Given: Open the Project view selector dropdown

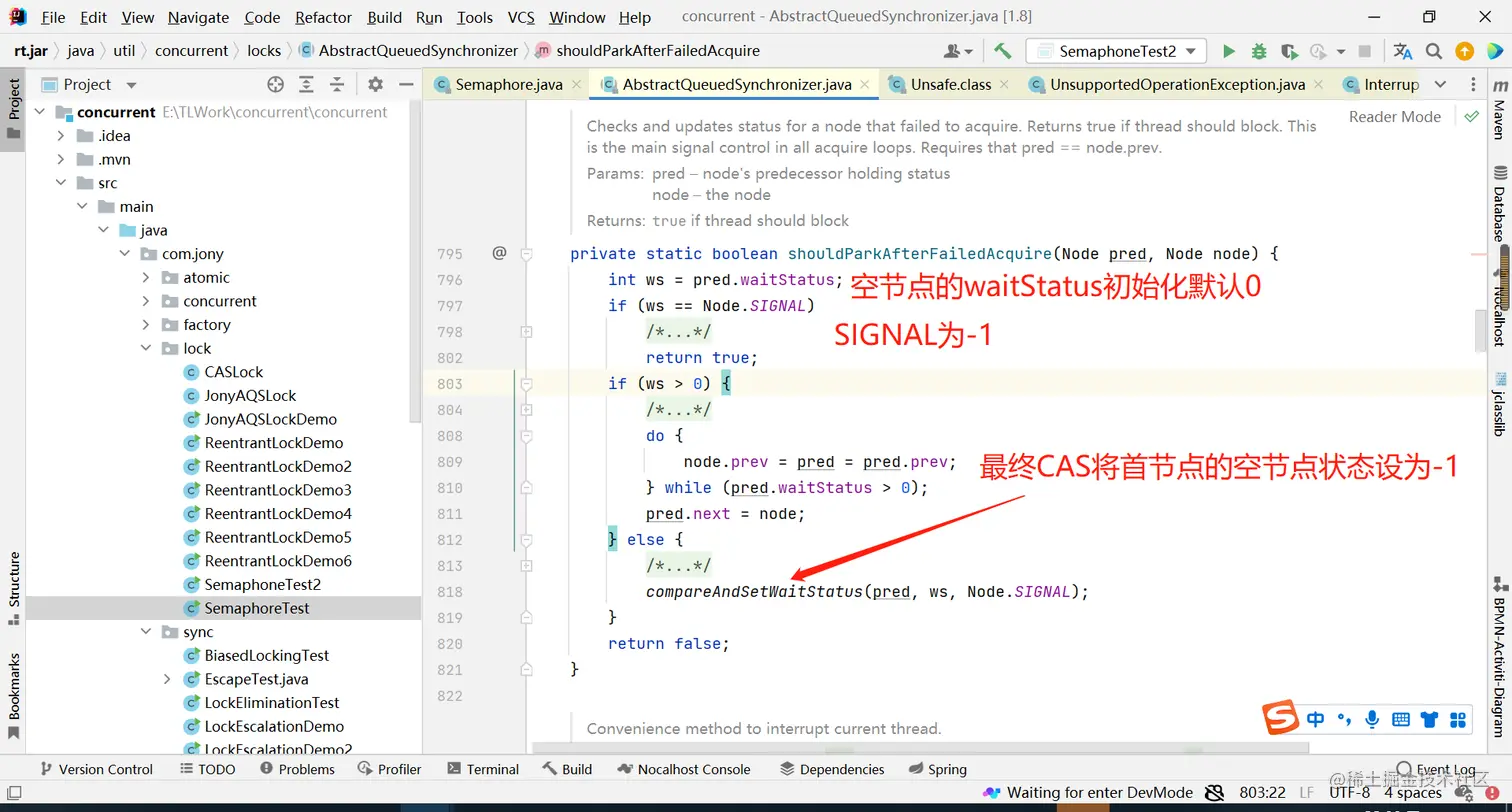Looking at the screenshot, I should pyautogui.click(x=131, y=85).
